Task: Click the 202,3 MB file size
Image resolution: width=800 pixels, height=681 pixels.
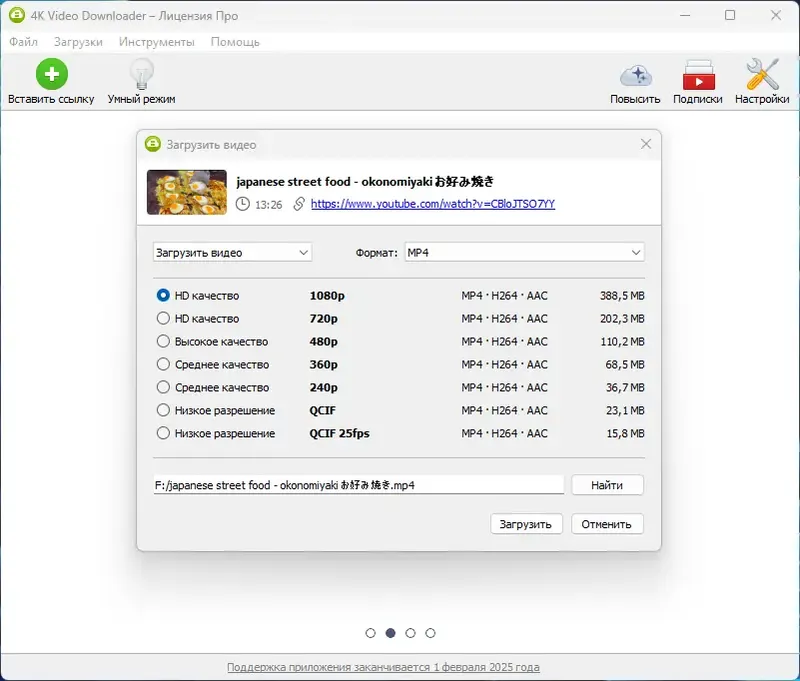Action: tap(622, 318)
